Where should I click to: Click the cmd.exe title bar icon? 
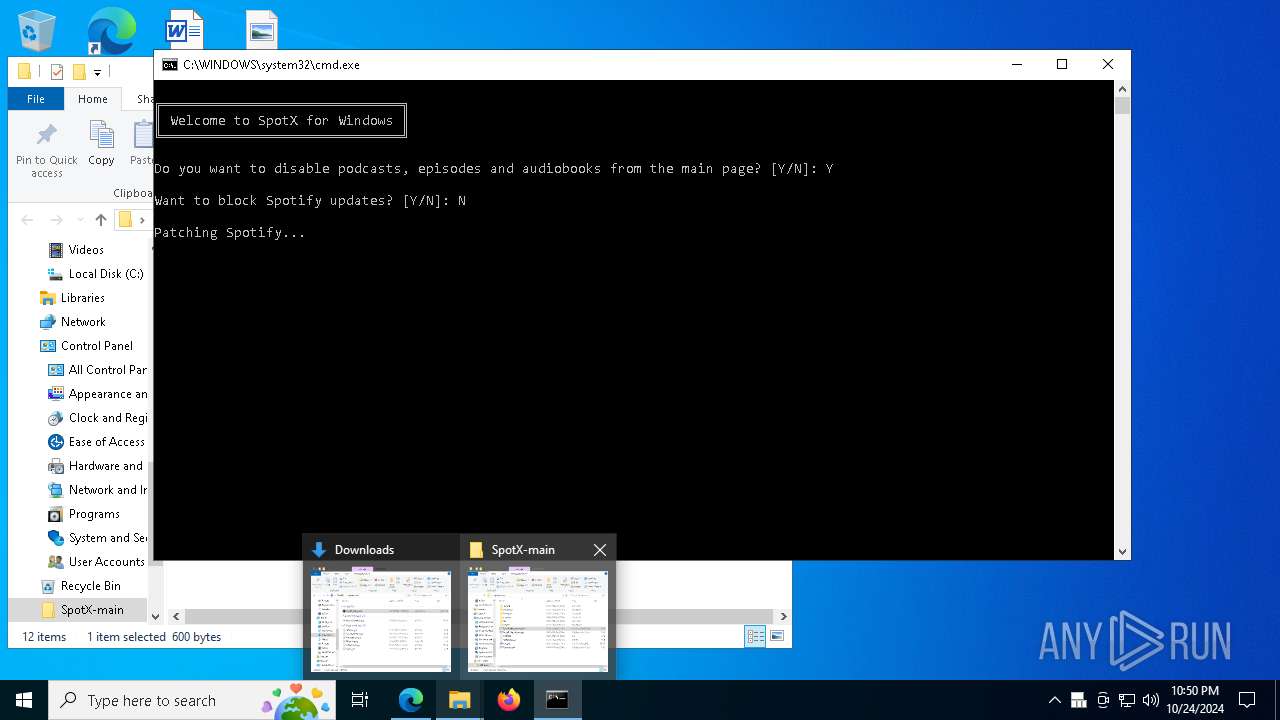pos(170,65)
